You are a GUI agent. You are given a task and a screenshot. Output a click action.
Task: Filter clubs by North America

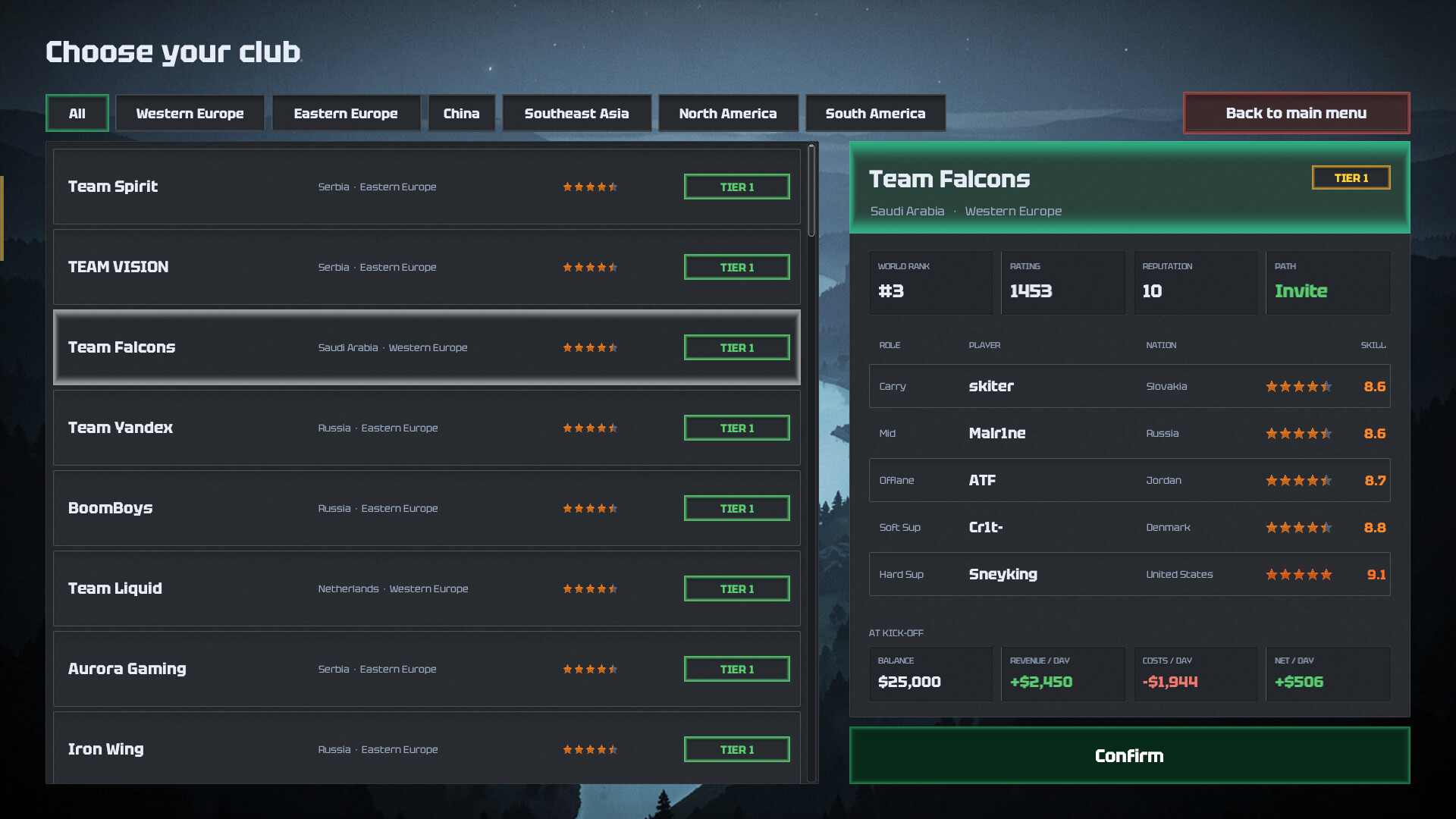point(728,113)
